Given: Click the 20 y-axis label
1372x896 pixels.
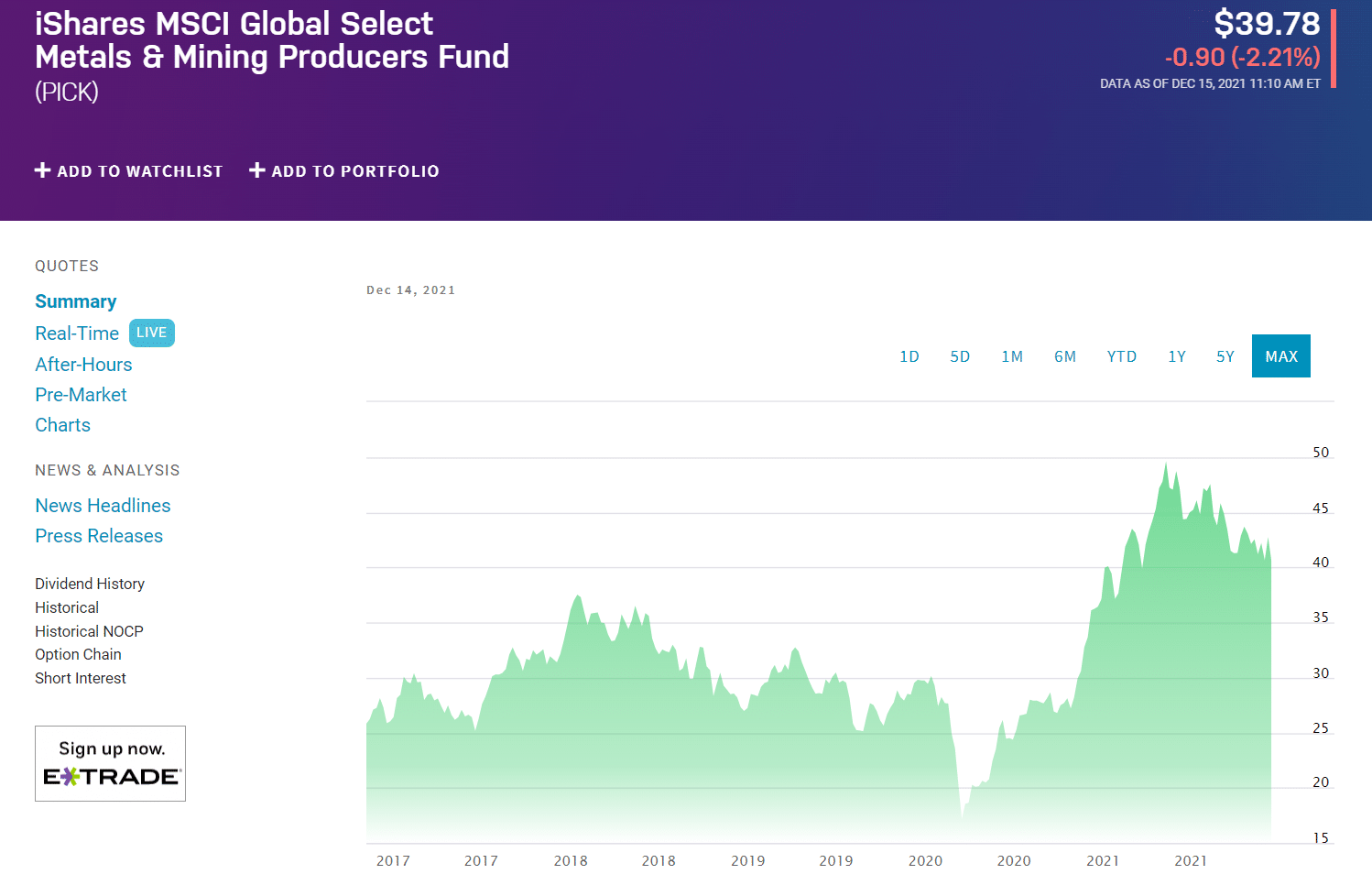Looking at the screenshot, I should (1321, 782).
